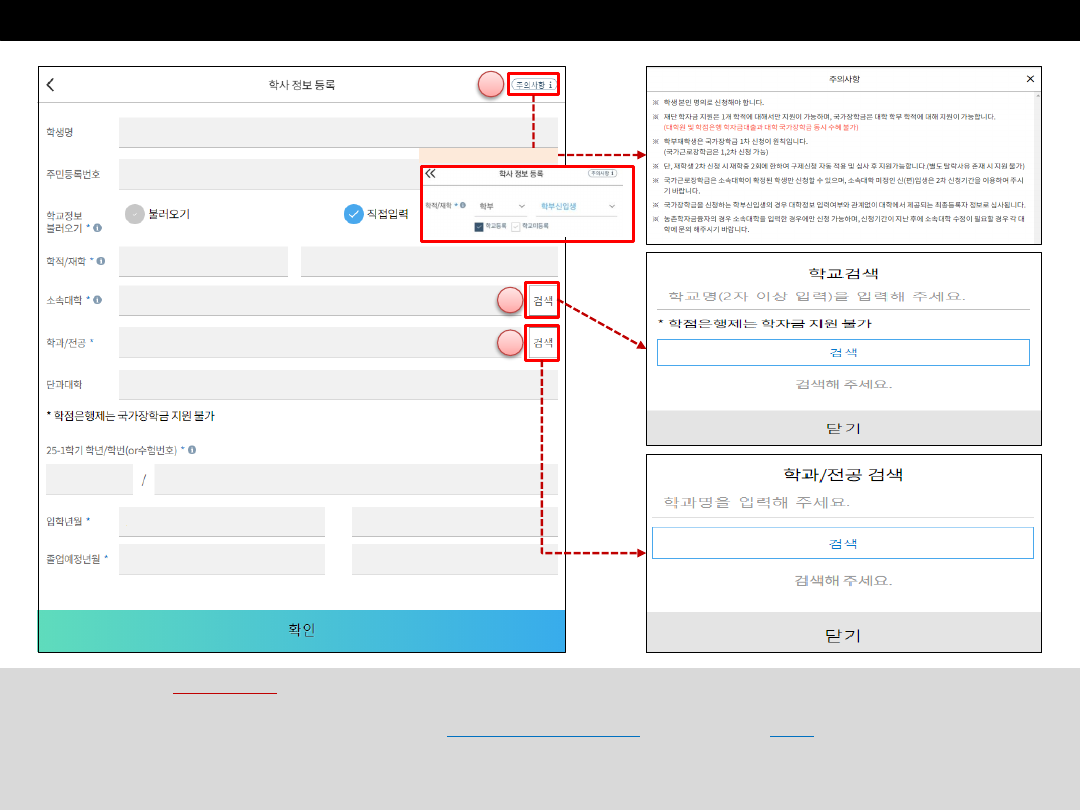Click info icon beside main form 학적/재학
This screenshot has height=810, width=1080.
point(100,262)
